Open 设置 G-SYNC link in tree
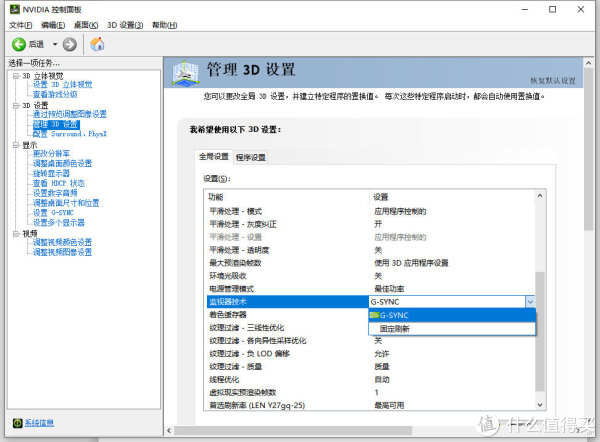600x442 pixels. coord(53,213)
